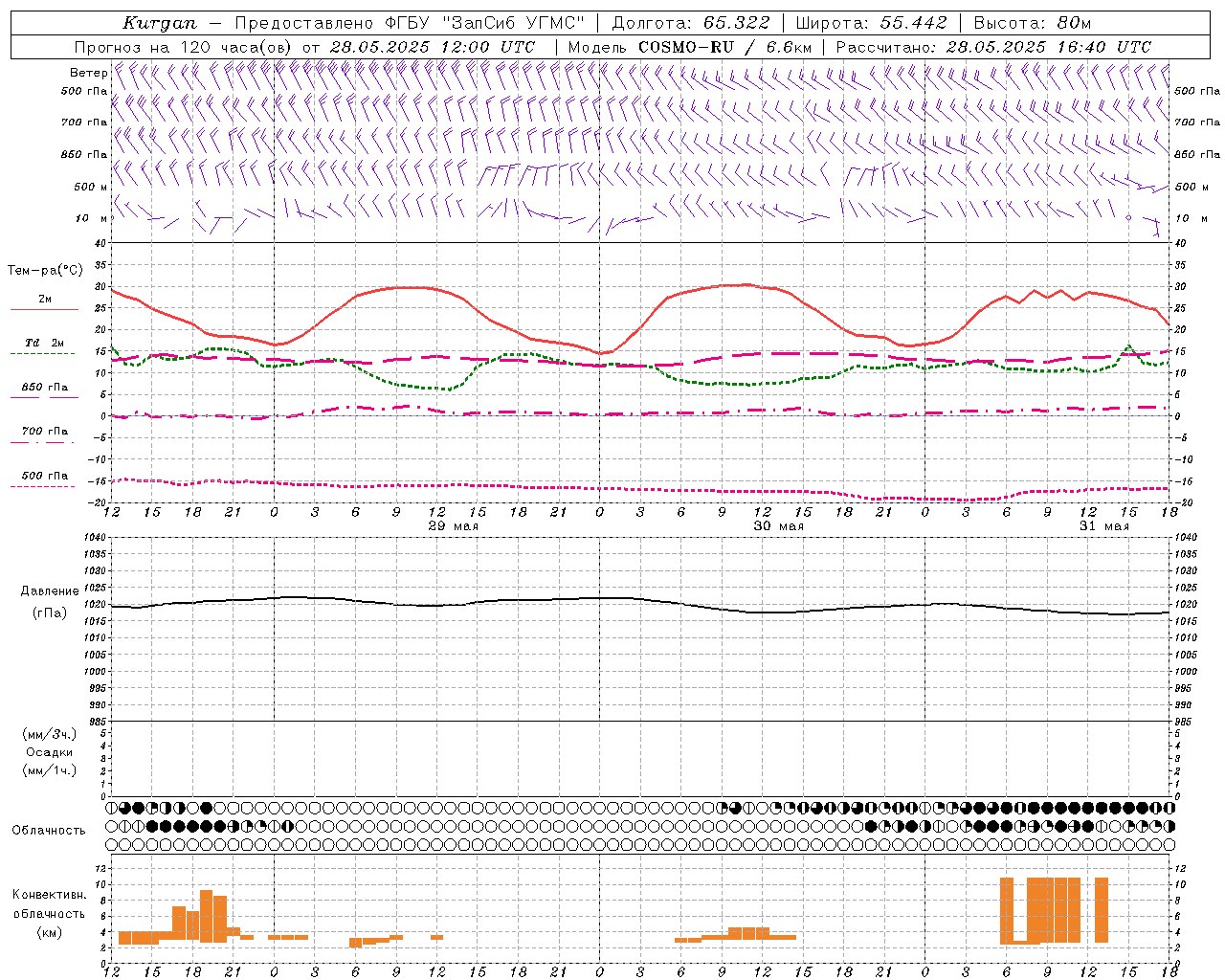Screen dimensions: 1225x980
Task: Click the "Тем-ра(°C)" temperature axis title
Action: [x=45, y=271]
